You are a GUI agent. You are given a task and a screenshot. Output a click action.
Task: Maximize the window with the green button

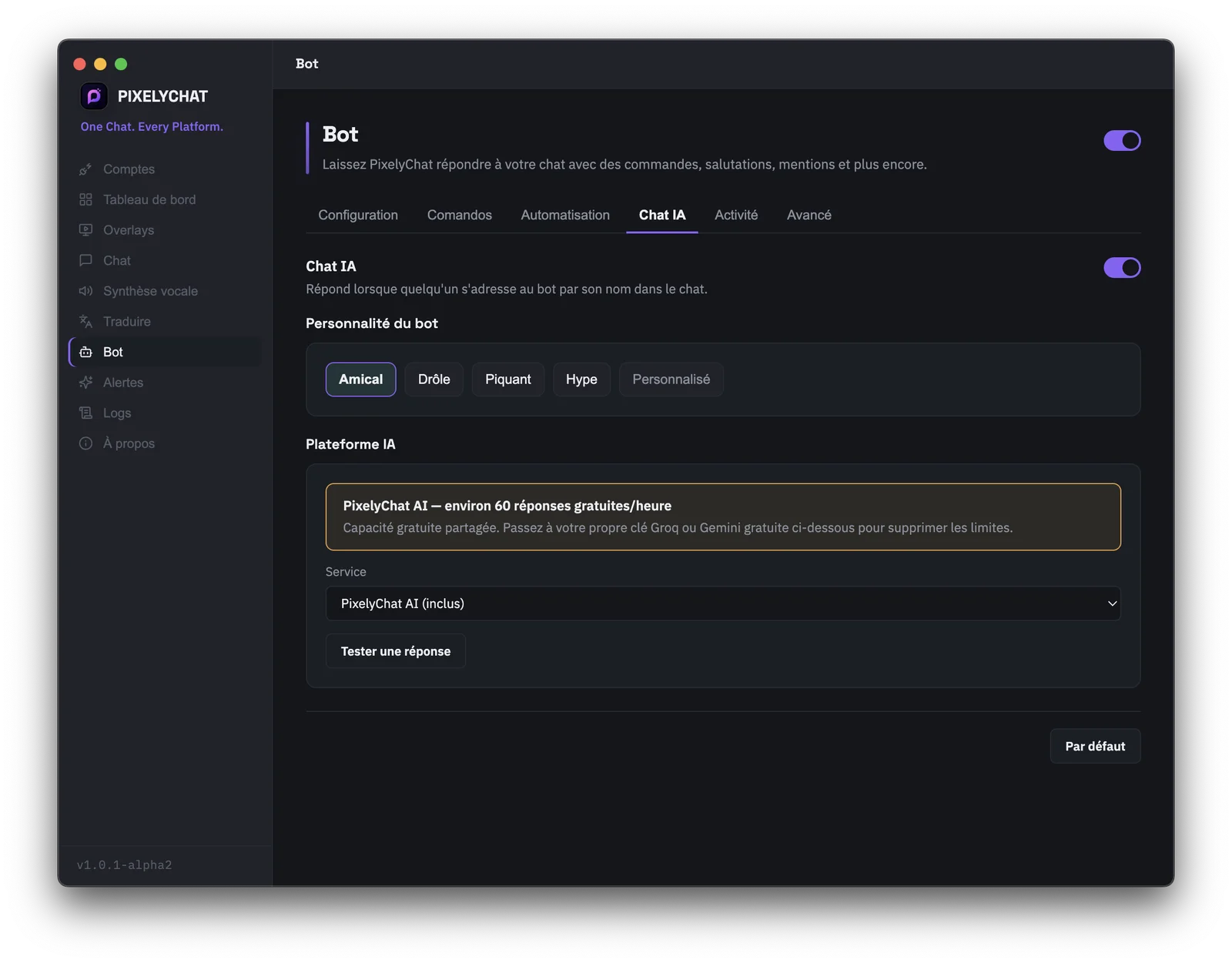tap(121, 64)
